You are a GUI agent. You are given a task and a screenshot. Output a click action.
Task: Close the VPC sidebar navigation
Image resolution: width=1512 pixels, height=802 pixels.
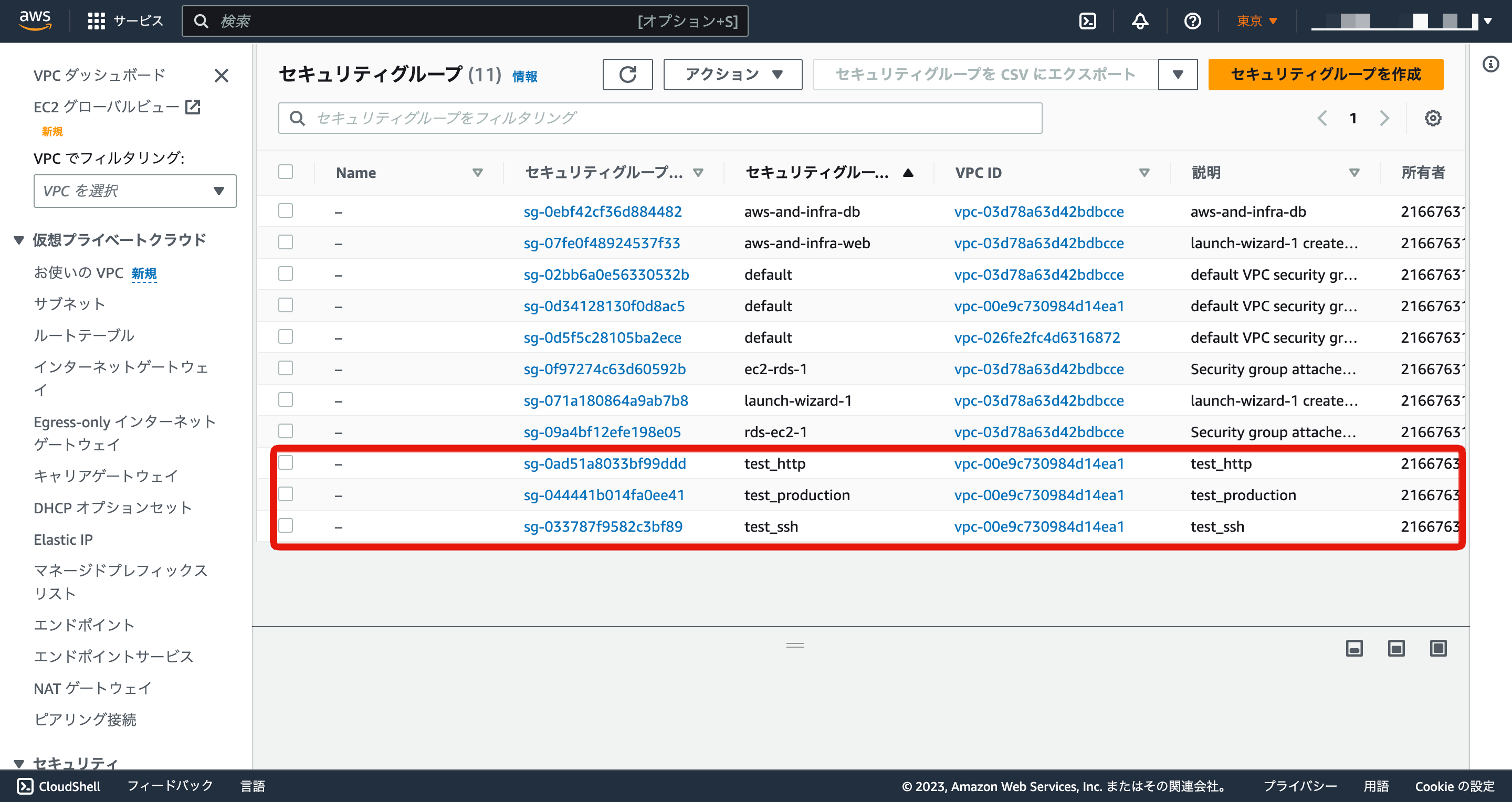pyautogui.click(x=221, y=76)
